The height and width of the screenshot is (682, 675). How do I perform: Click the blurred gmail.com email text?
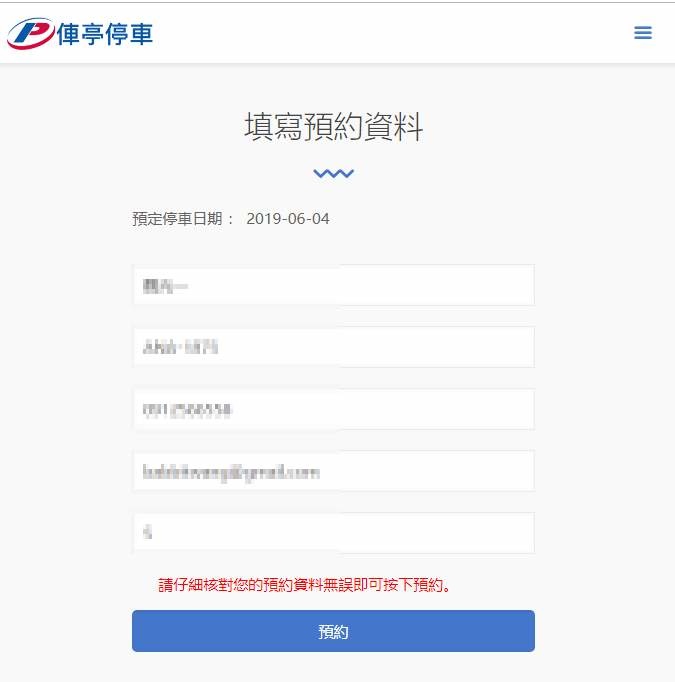tap(231, 473)
